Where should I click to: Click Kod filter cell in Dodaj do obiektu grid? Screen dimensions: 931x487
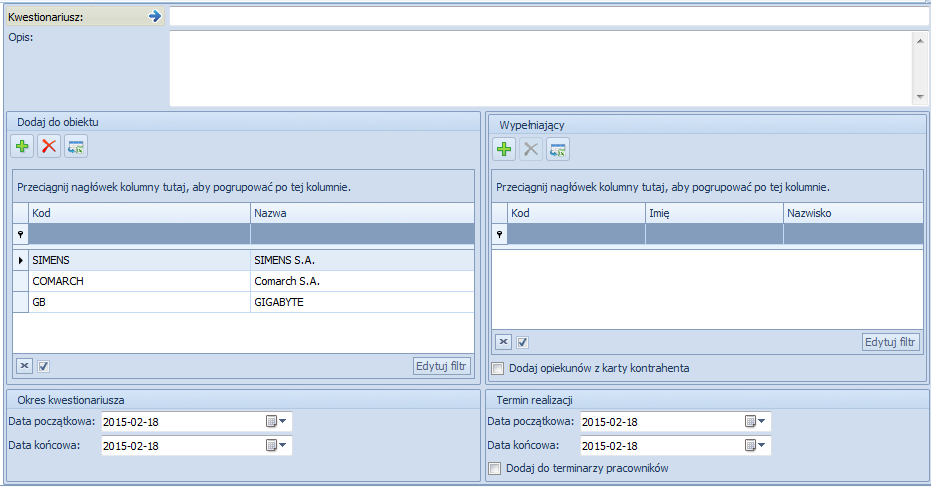(140, 234)
